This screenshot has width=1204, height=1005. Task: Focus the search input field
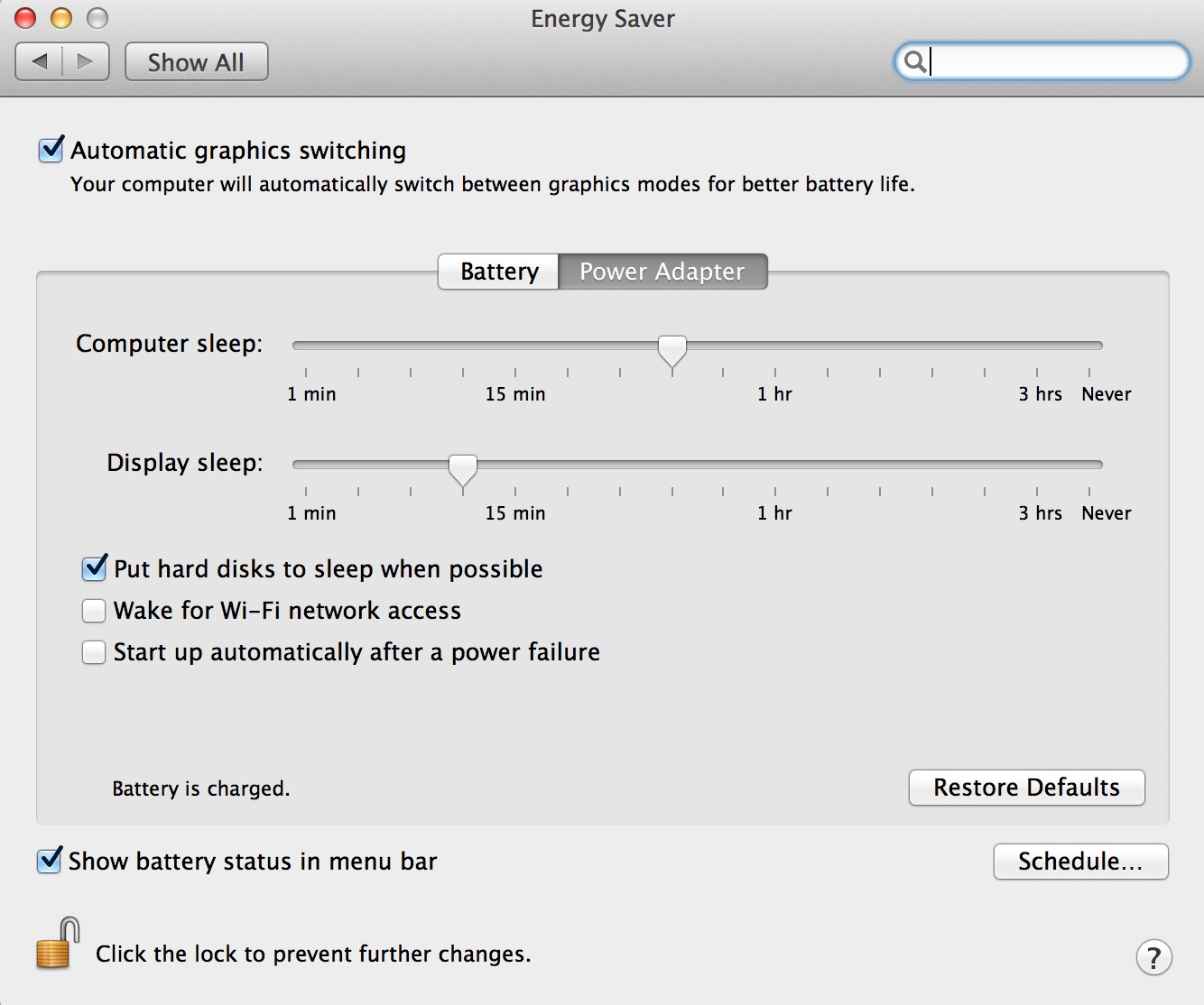click(1056, 61)
